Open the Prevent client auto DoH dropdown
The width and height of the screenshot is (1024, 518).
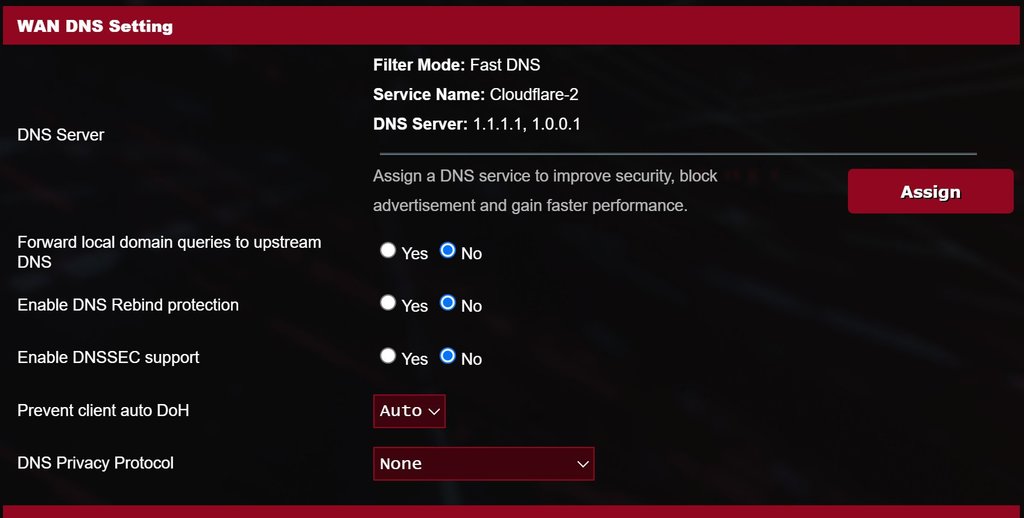(x=409, y=411)
